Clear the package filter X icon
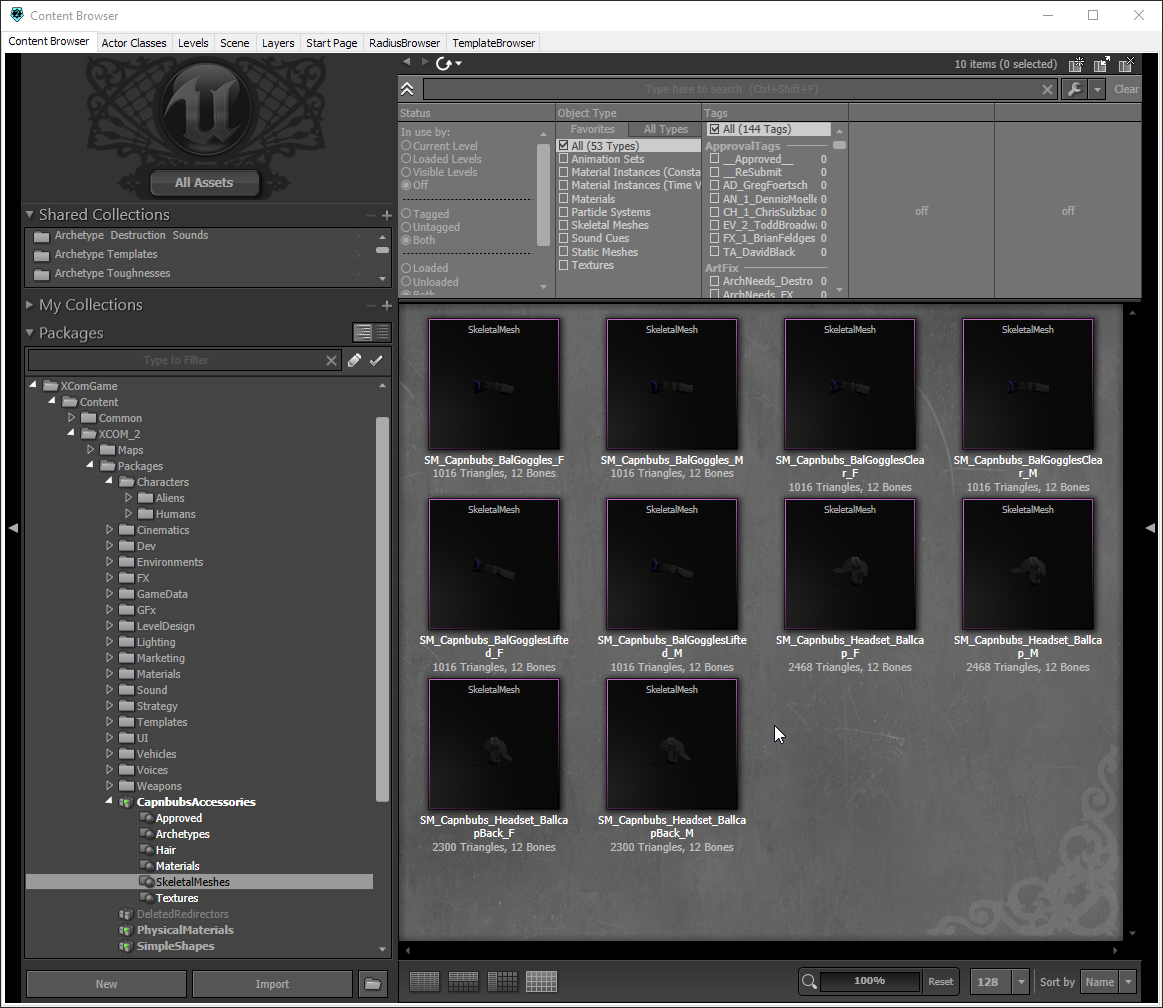 332,360
